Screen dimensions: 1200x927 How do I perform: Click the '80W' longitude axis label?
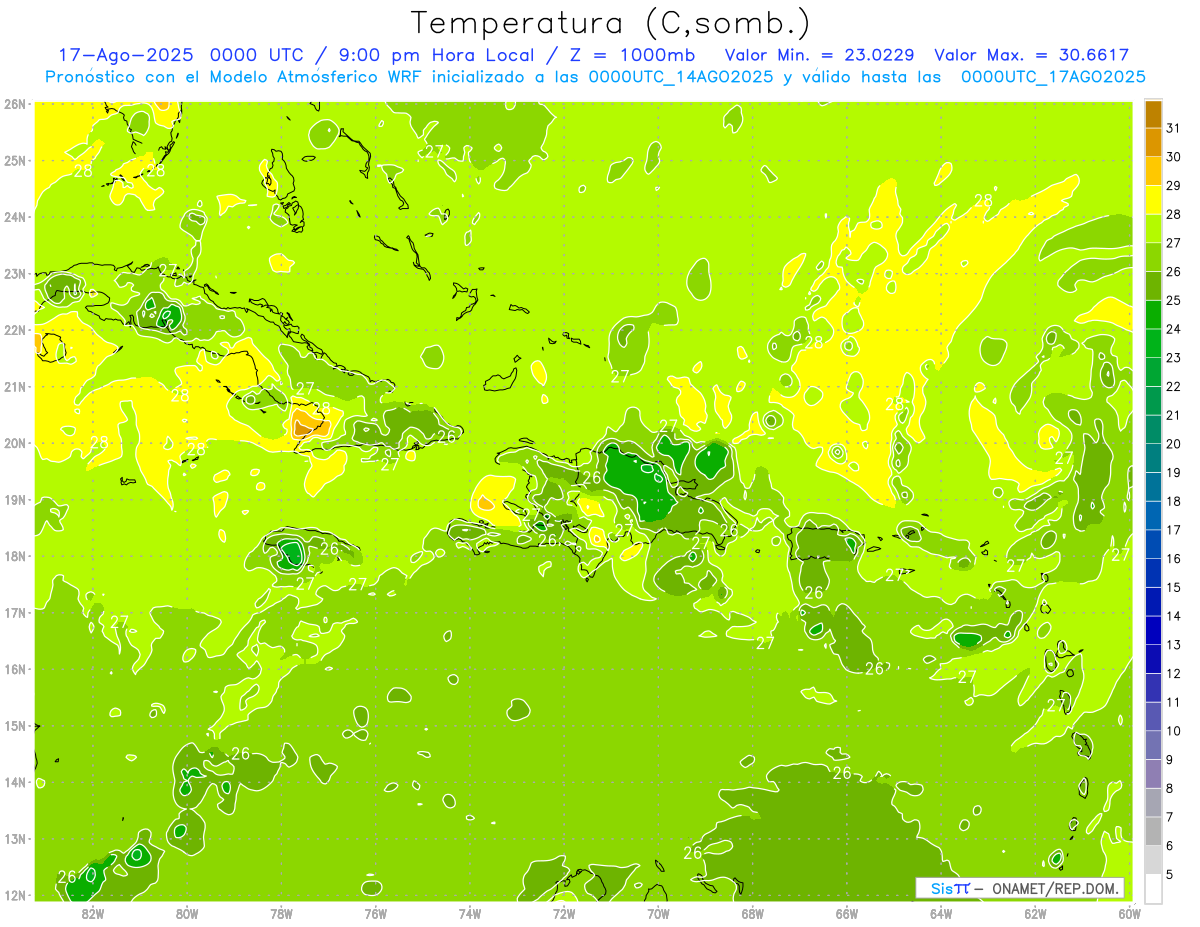click(x=187, y=913)
